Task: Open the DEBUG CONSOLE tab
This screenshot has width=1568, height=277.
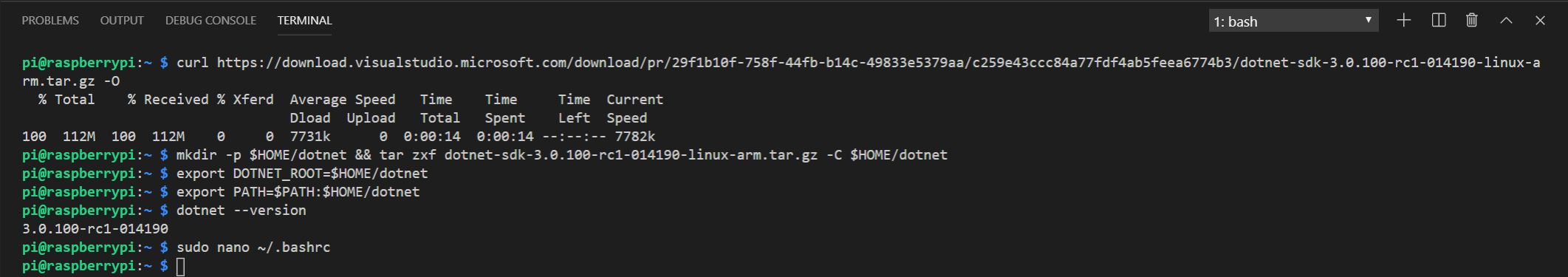Action: click(210, 21)
